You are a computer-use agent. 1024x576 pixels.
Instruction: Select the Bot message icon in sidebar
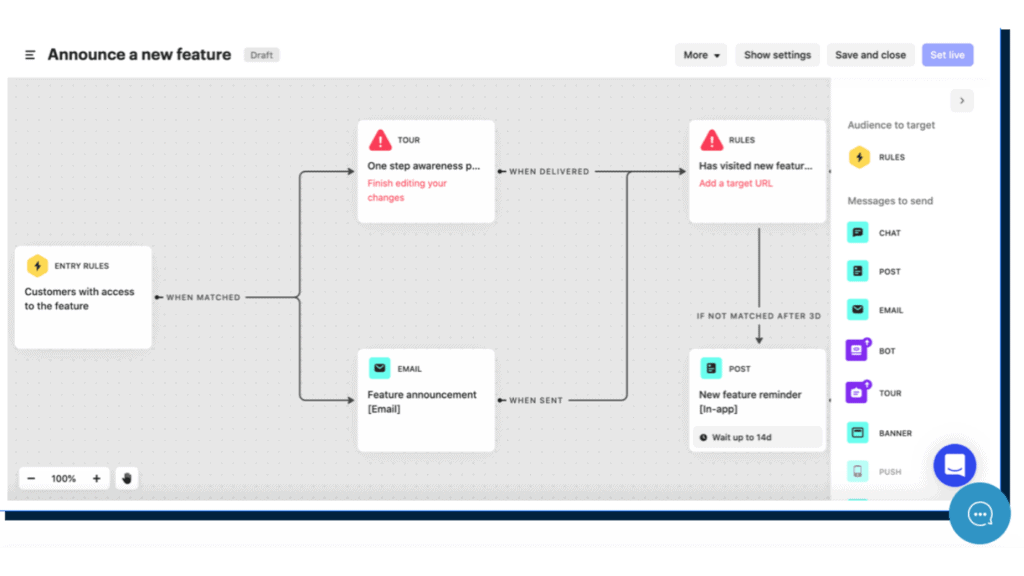pyautogui.click(x=857, y=351)
